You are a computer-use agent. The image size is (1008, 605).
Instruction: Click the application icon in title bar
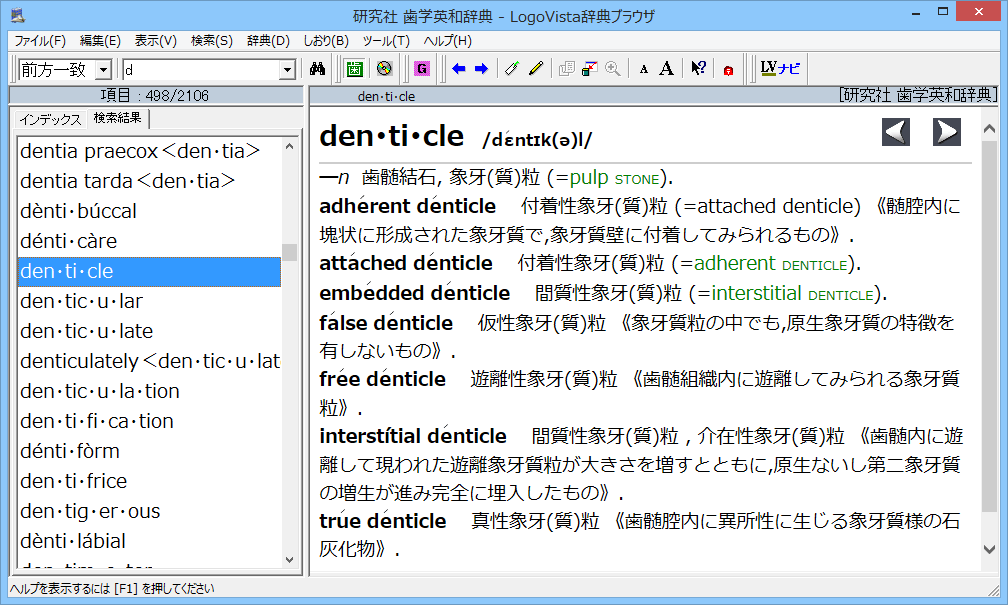[x=18, y=14]
